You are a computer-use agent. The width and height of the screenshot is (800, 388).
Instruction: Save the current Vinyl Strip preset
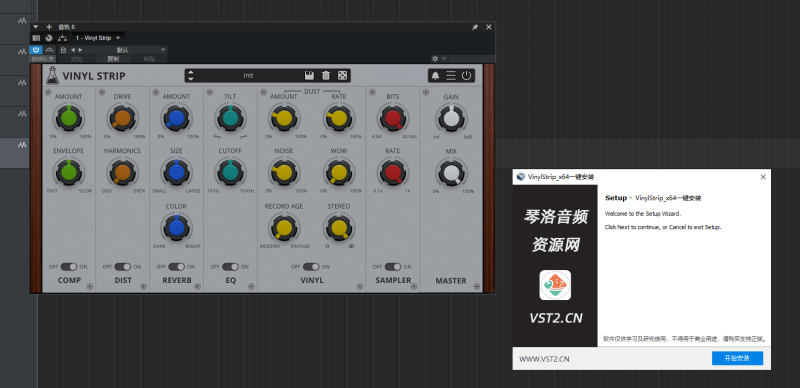(309, 76)
